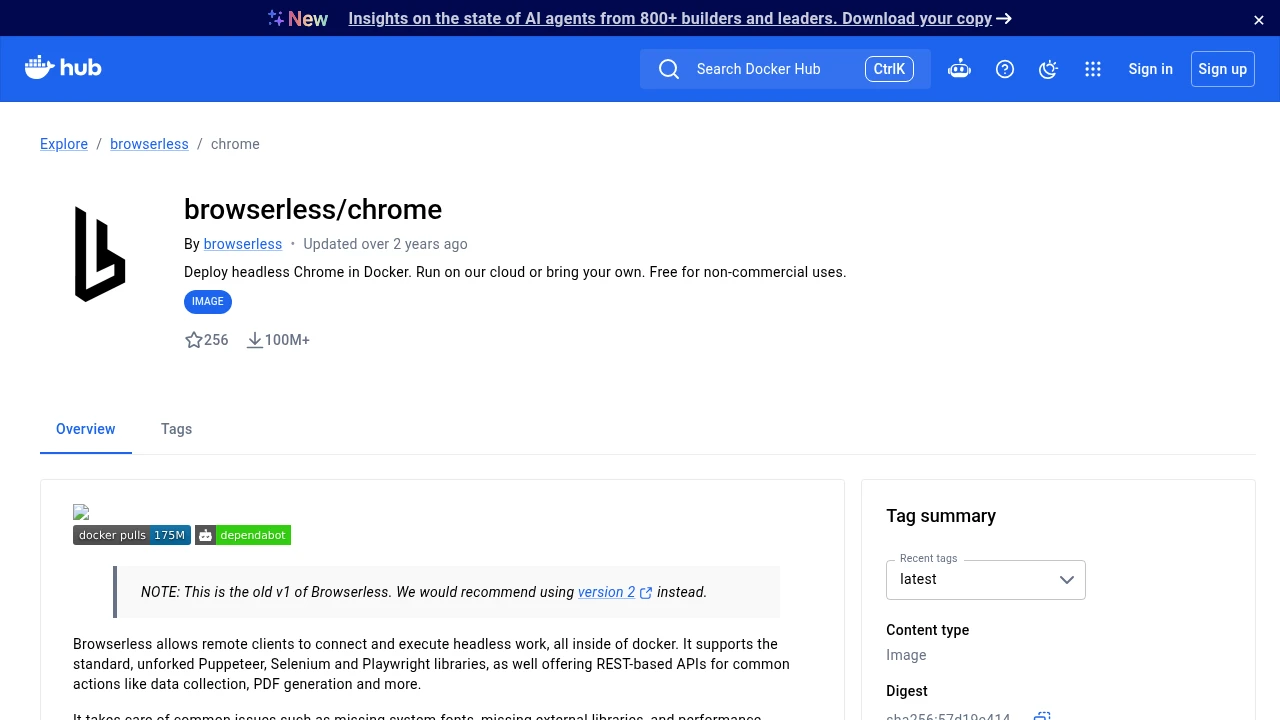The image size is (1280, 720).
Task: Dismiss the announcement banner
Action: pos(1259,20)
